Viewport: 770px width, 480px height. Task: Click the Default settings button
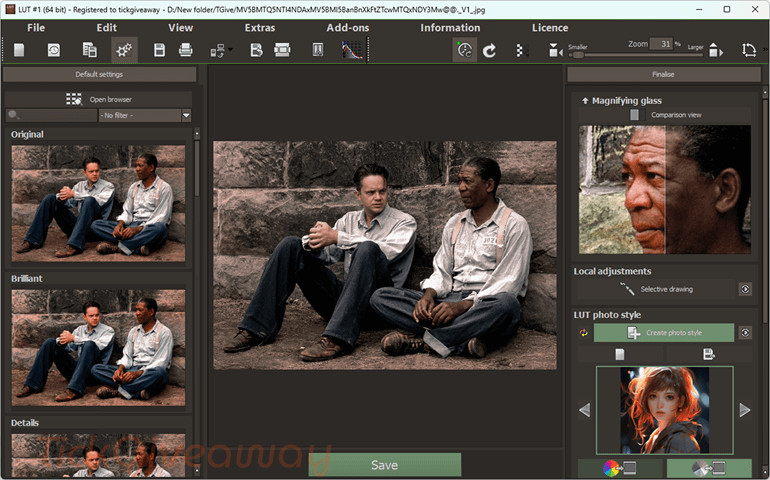click(x=100, y=74)
